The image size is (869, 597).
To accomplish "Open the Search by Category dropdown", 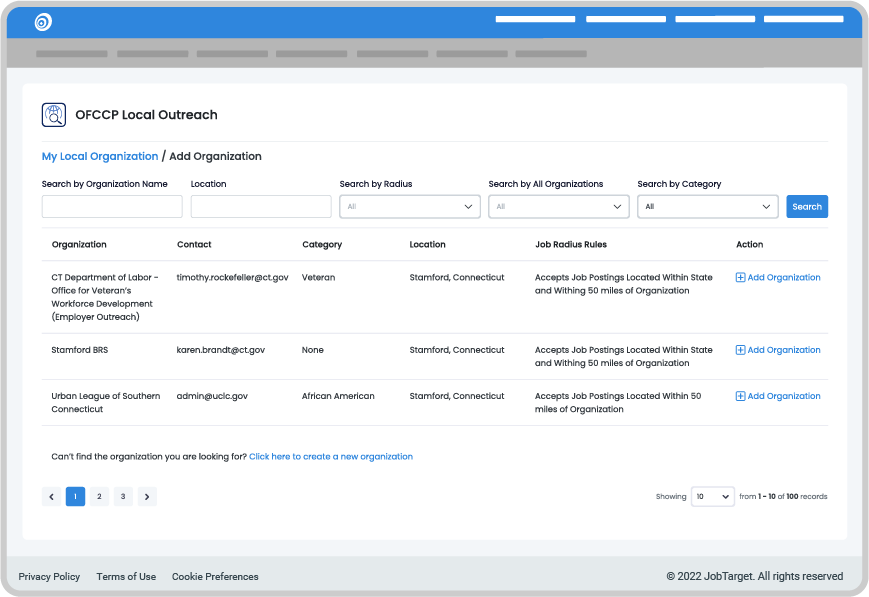I will tap(707, 207).
